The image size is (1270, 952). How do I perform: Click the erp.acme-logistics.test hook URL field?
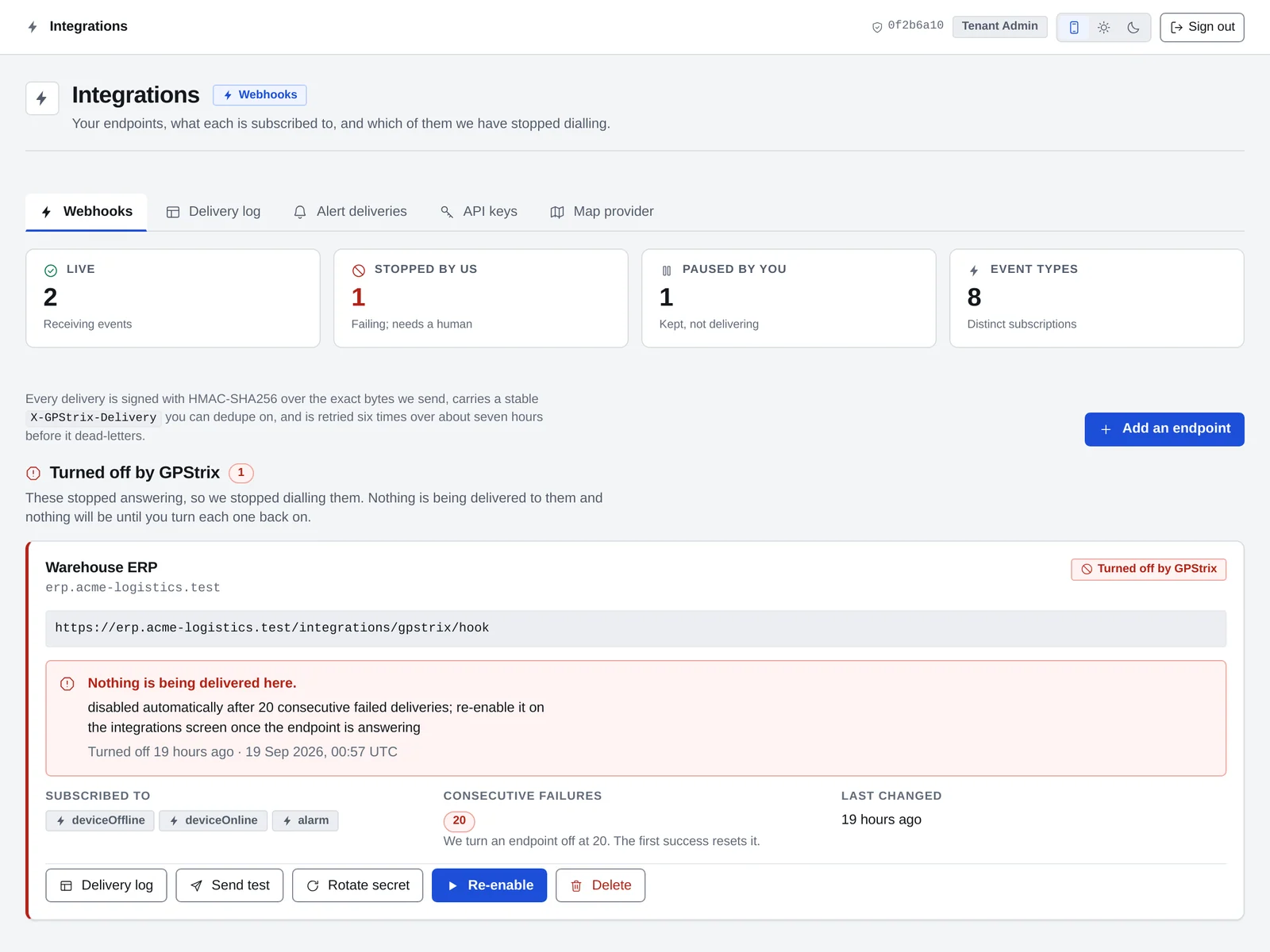point(636,628)
